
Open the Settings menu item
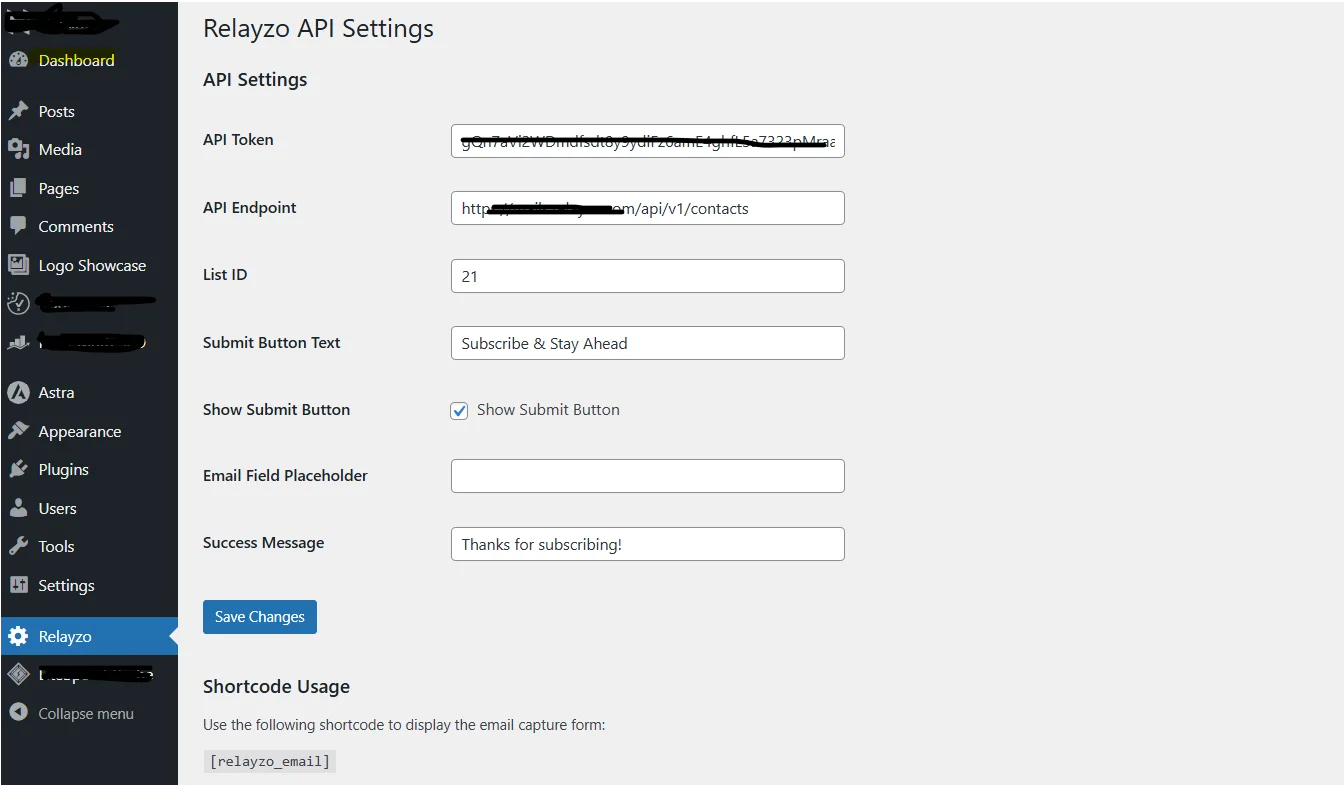pos(66,585)
